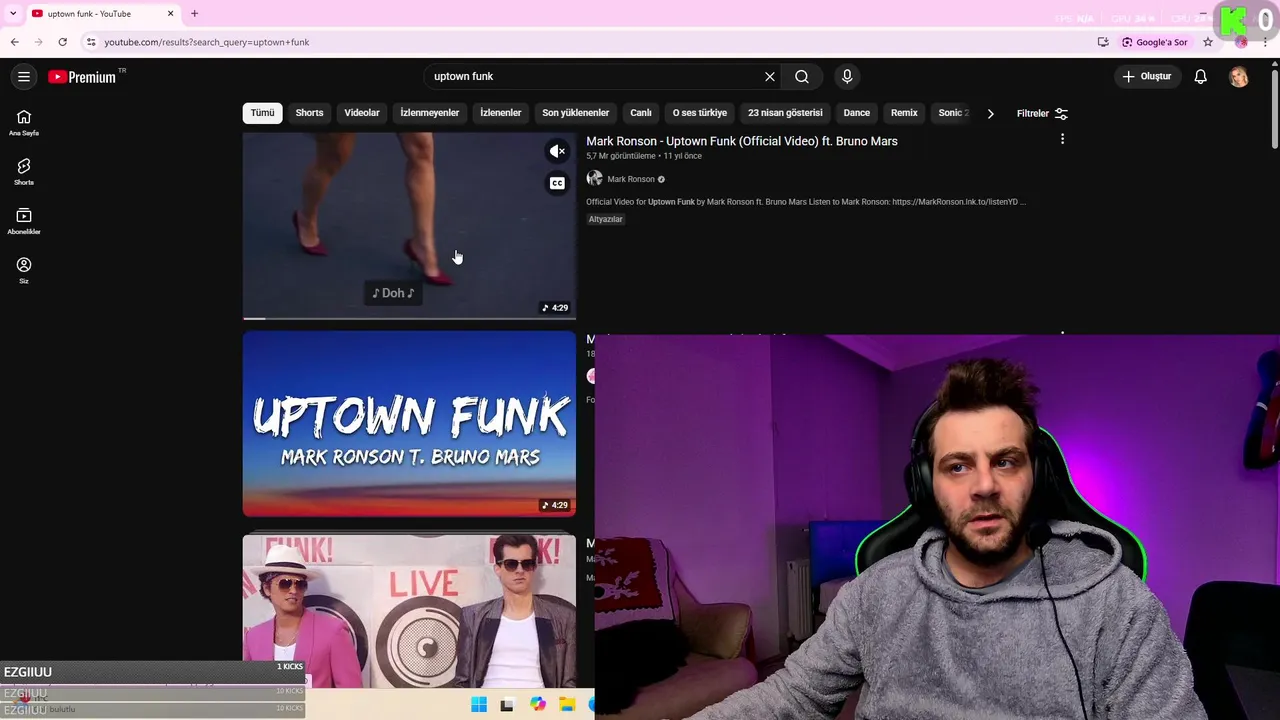Open a new browser tab
Screen dimensions: 1280x720
click(194, 14)
